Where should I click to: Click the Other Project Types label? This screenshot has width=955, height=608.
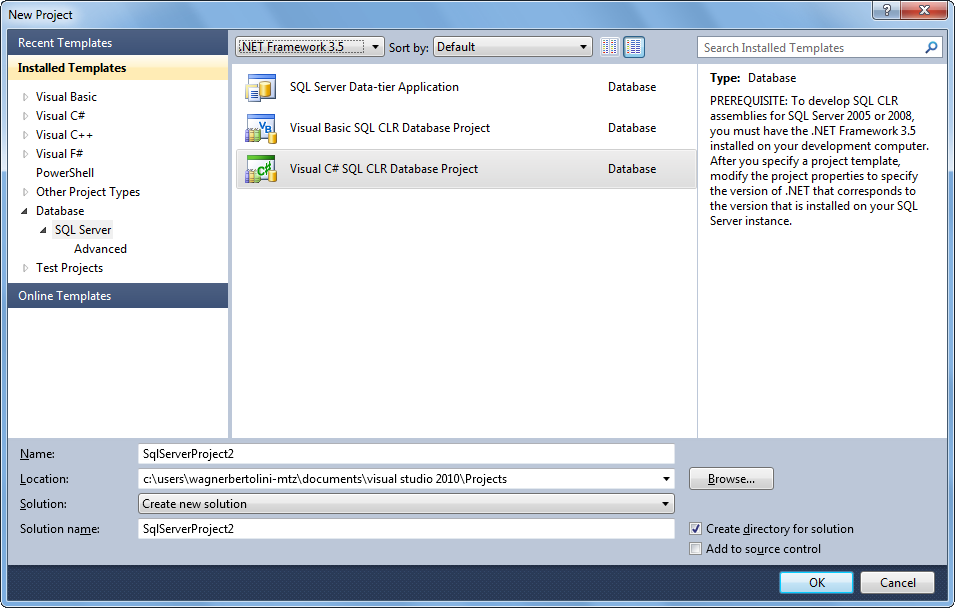click(x=88, y=192)
